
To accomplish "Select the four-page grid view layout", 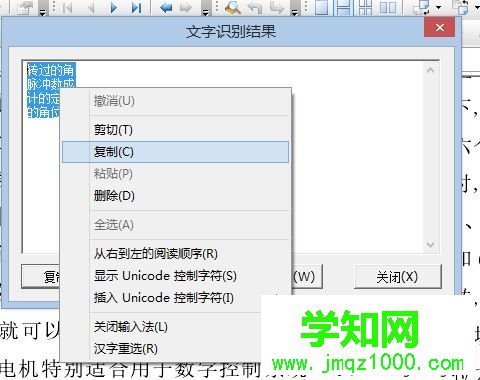I will pyautogui.click(x=365, y=7).
